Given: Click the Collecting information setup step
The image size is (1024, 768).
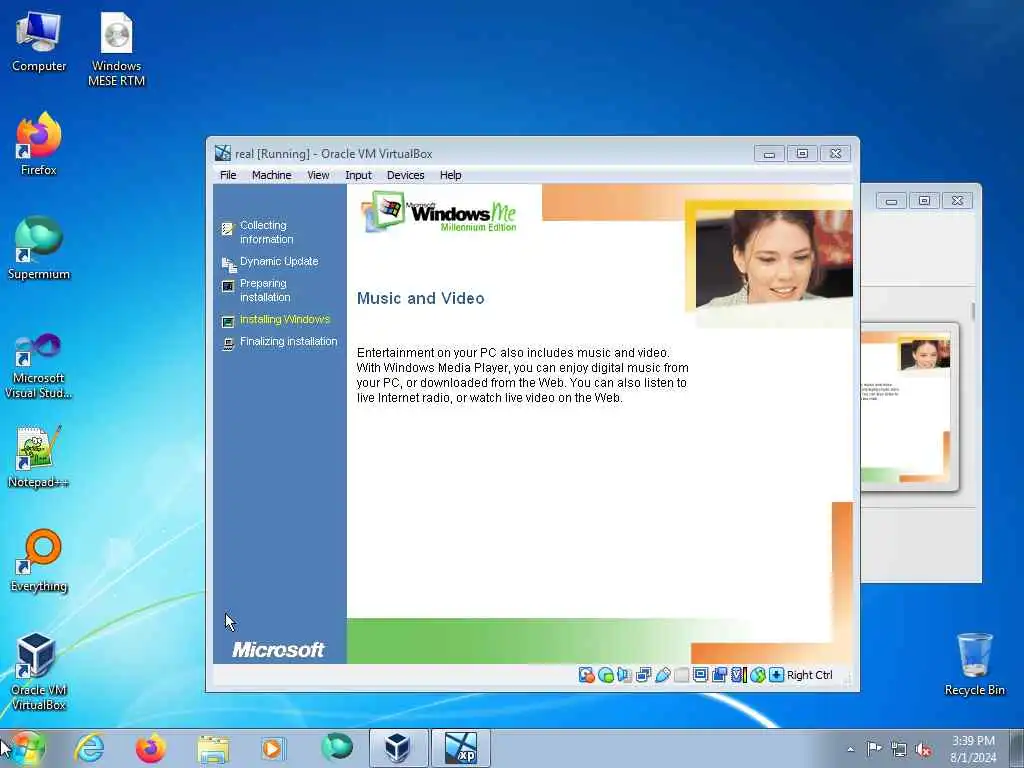Looking at the screenshot, I should pos(265,232).
